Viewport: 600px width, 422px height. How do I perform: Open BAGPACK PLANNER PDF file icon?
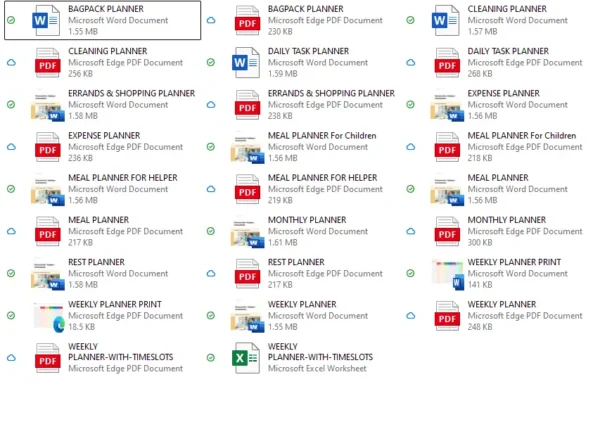coord(248,20)
